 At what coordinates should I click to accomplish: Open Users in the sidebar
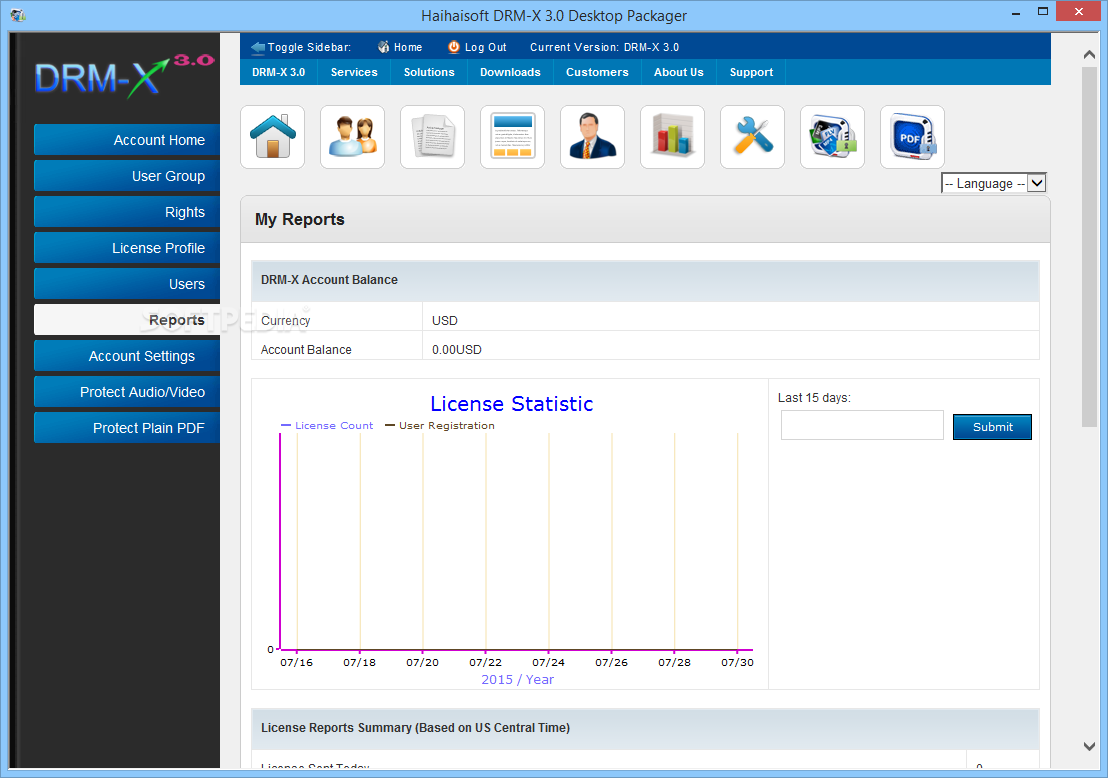point(127,284)
